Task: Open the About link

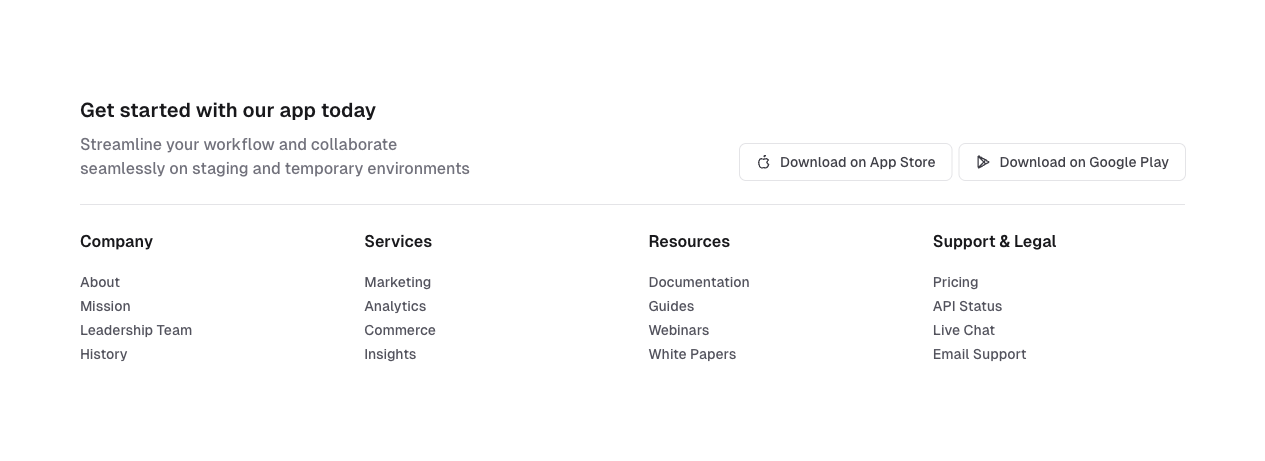Action: [100, 282]
